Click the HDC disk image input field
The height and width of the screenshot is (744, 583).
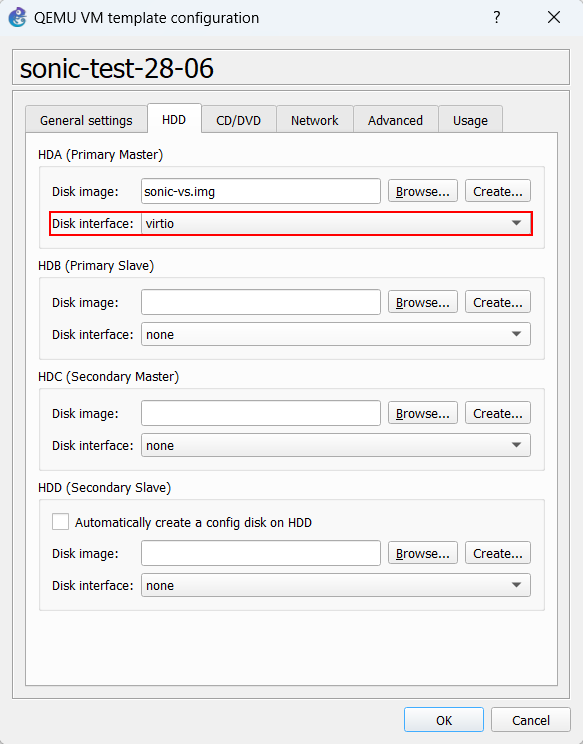pos(260,413)
